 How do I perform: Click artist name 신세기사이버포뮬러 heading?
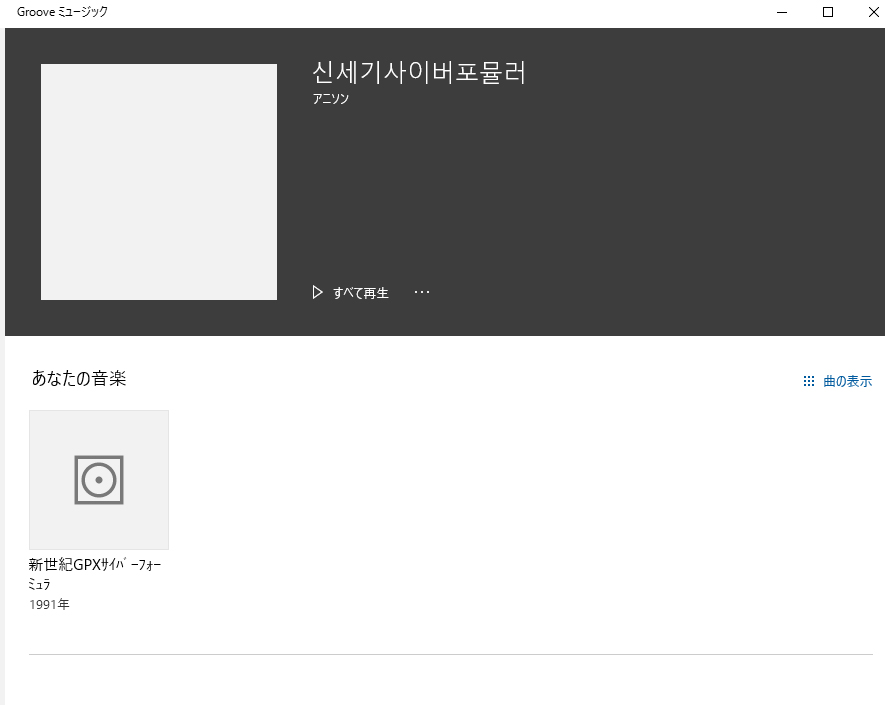point(419,72)
